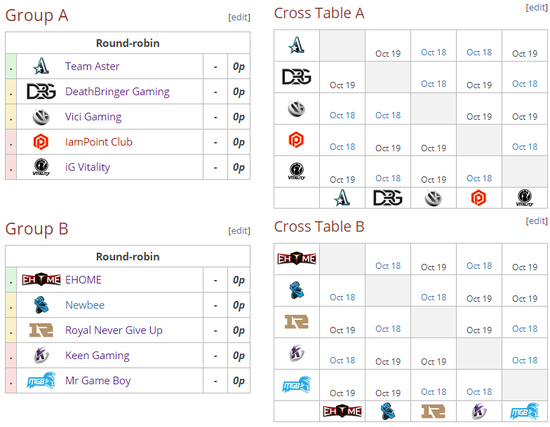Click Oct 18 in EHOME row, Newbee column
The width and height of the screenshot is (550, 427).
388,266
